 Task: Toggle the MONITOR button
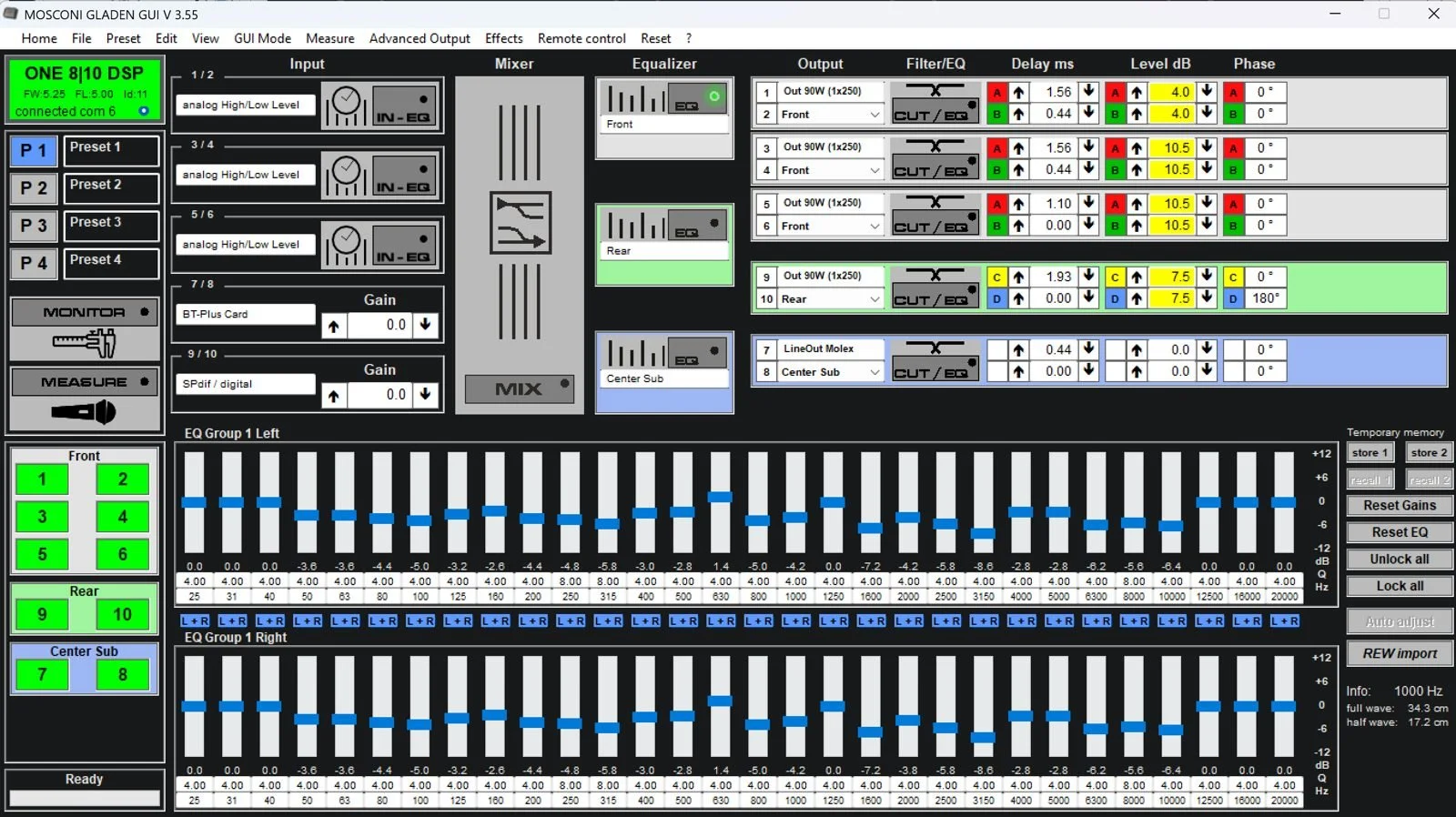84,312
